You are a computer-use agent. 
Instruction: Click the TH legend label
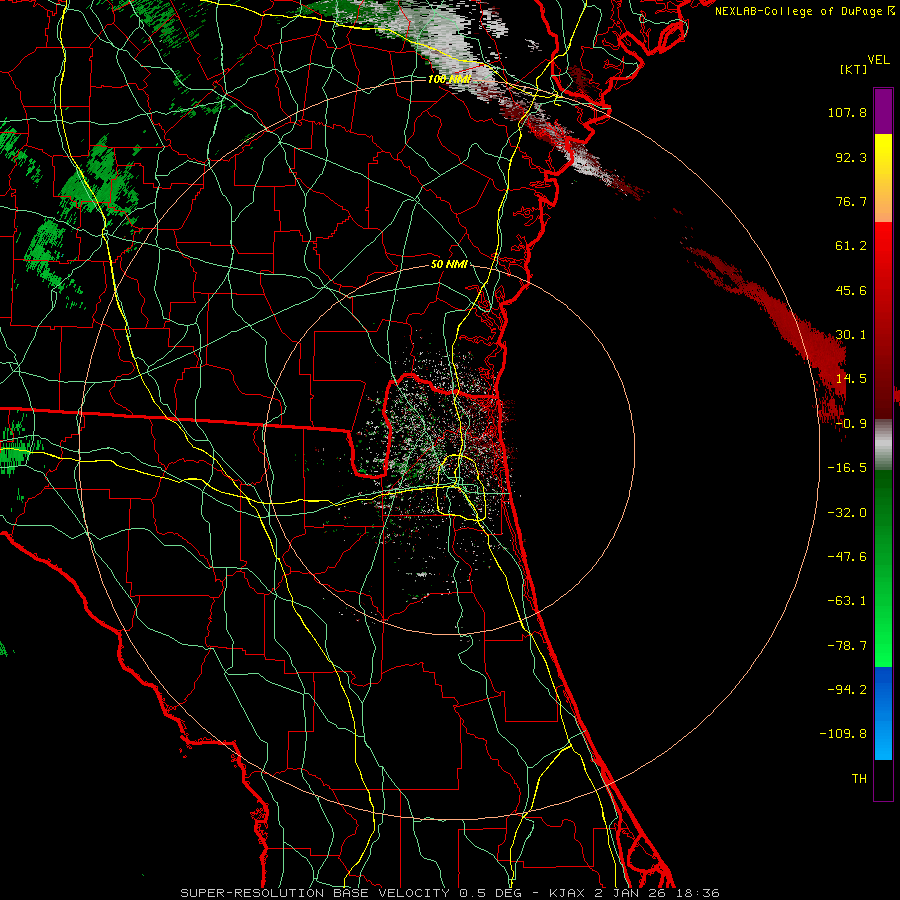pyautogui.click(x=859, y=779)
